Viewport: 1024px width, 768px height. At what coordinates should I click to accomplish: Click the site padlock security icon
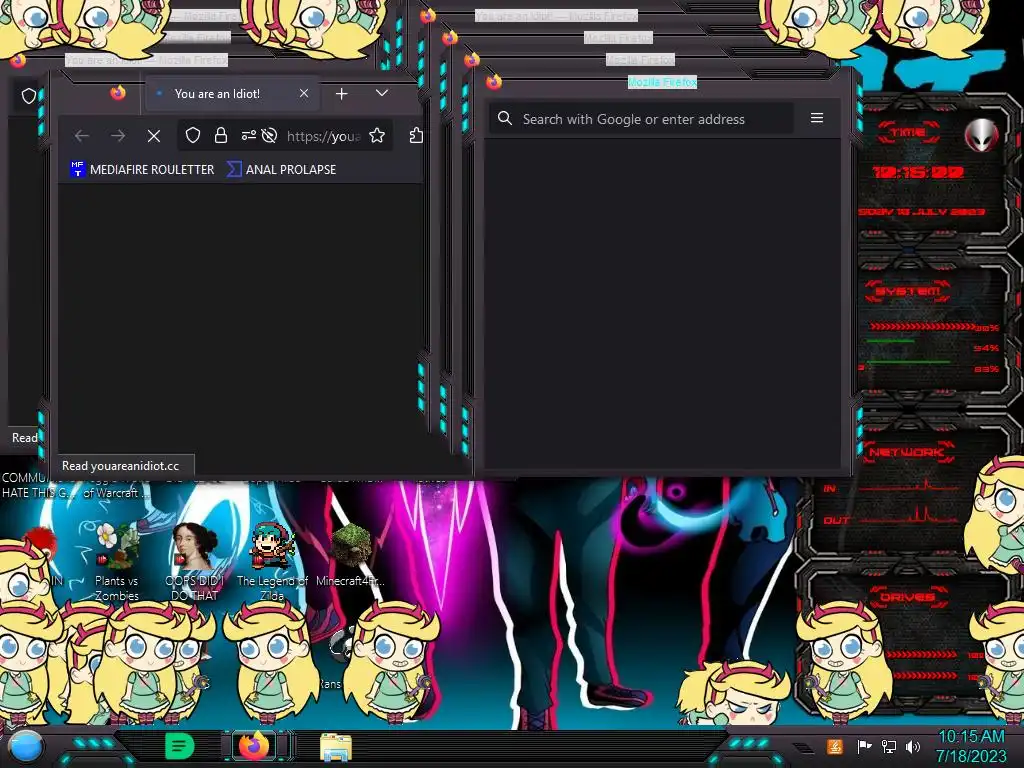221,135
